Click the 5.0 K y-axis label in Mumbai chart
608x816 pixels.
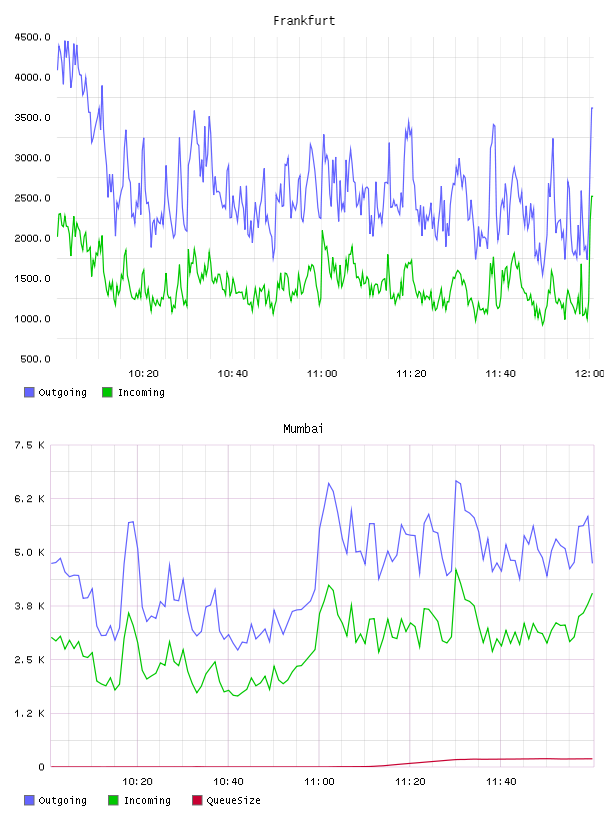tap(29, 552)
